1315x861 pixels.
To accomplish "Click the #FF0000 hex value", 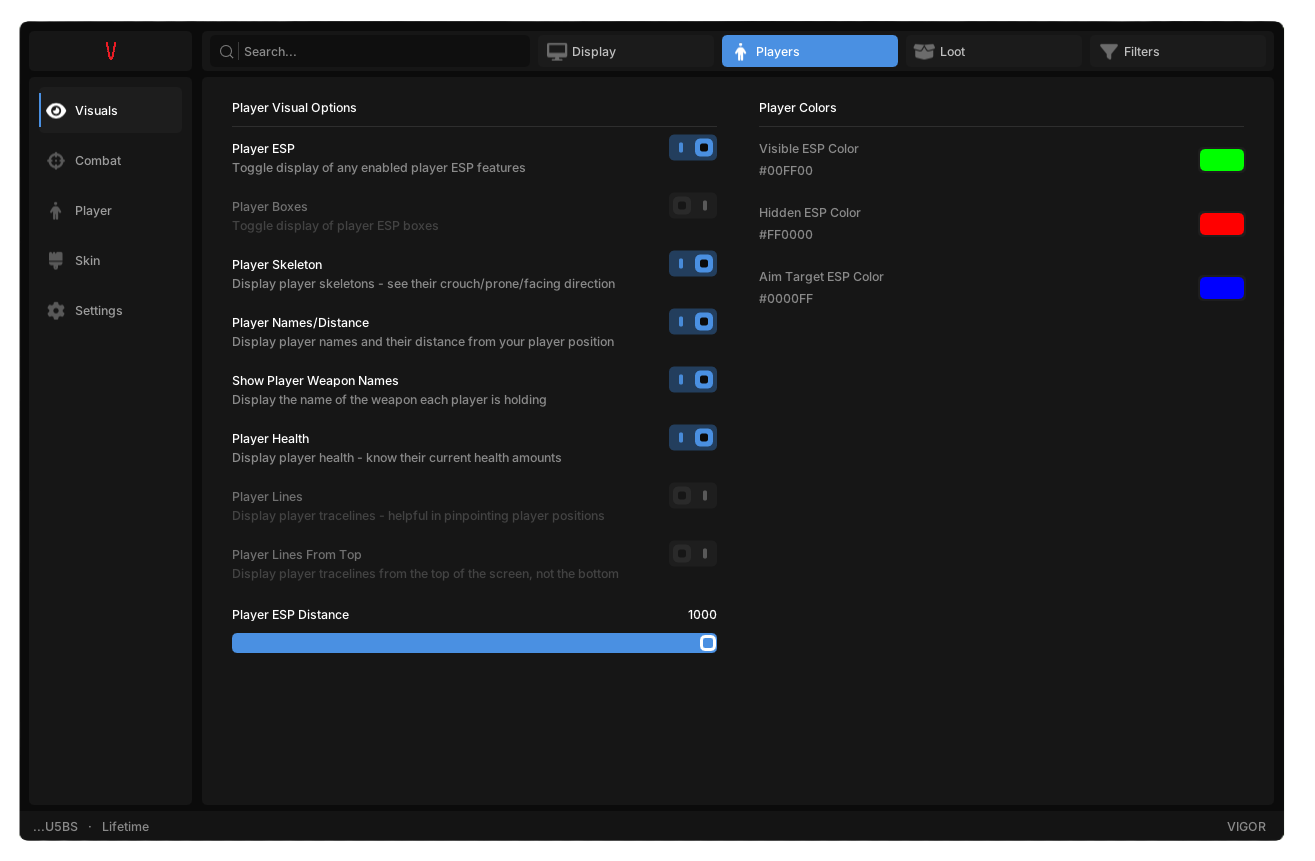I will pyautogui.click(x=786, y=235).
